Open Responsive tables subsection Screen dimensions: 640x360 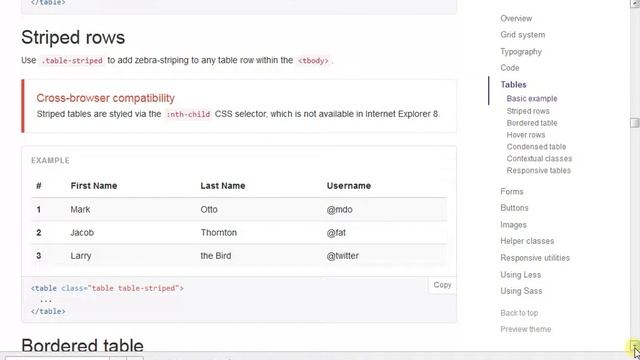[538, 171]
